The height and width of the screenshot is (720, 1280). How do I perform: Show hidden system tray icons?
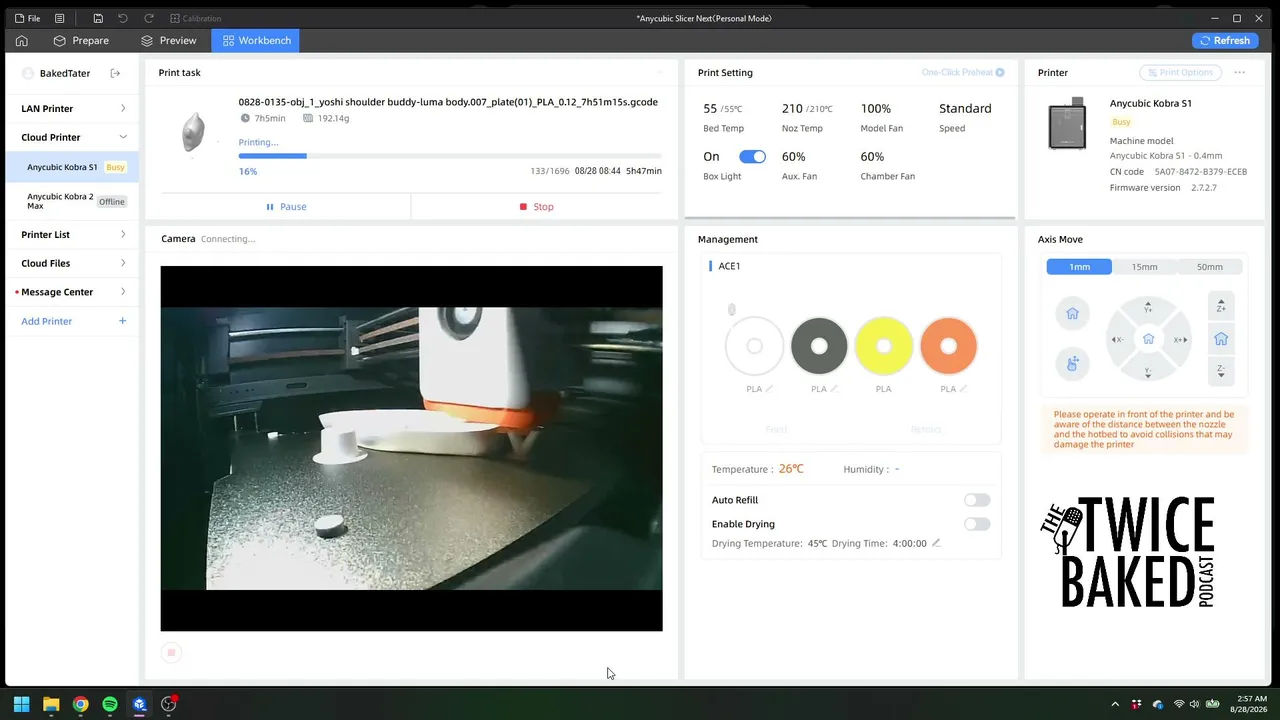1115,704
